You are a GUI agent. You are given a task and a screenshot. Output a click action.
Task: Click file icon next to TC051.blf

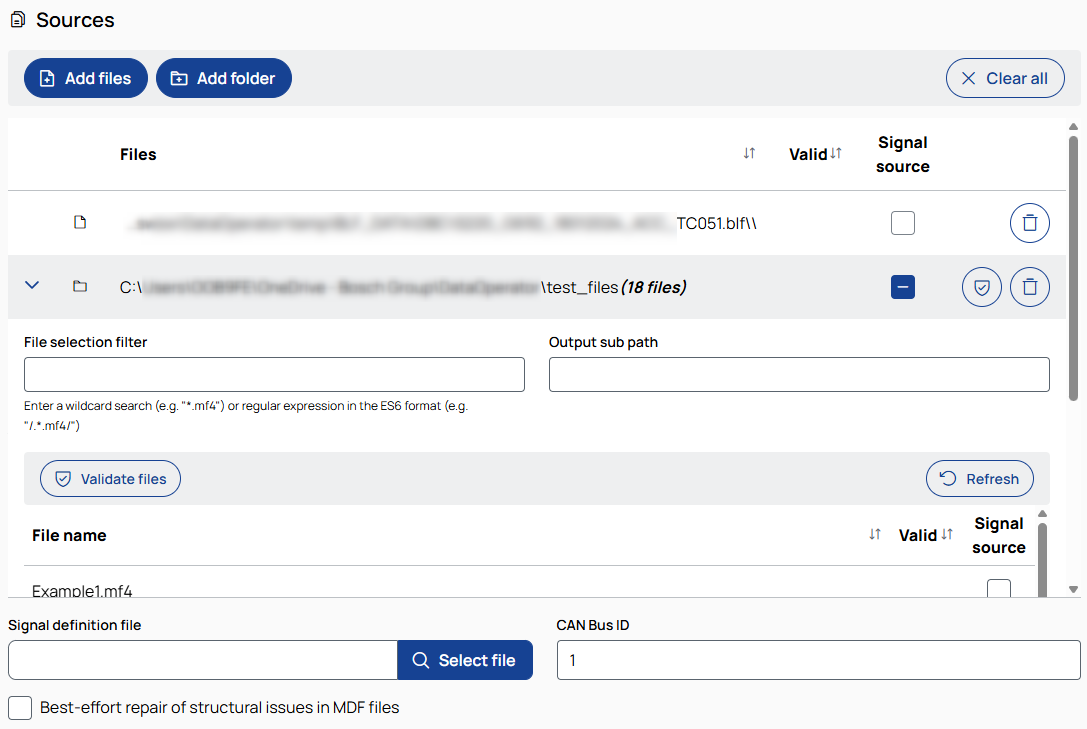[x=80, y=223]
